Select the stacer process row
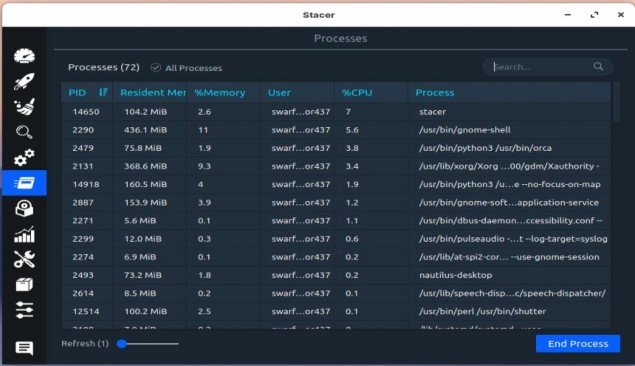The height and width of the screenshot is (366, 635). [336, 112]
